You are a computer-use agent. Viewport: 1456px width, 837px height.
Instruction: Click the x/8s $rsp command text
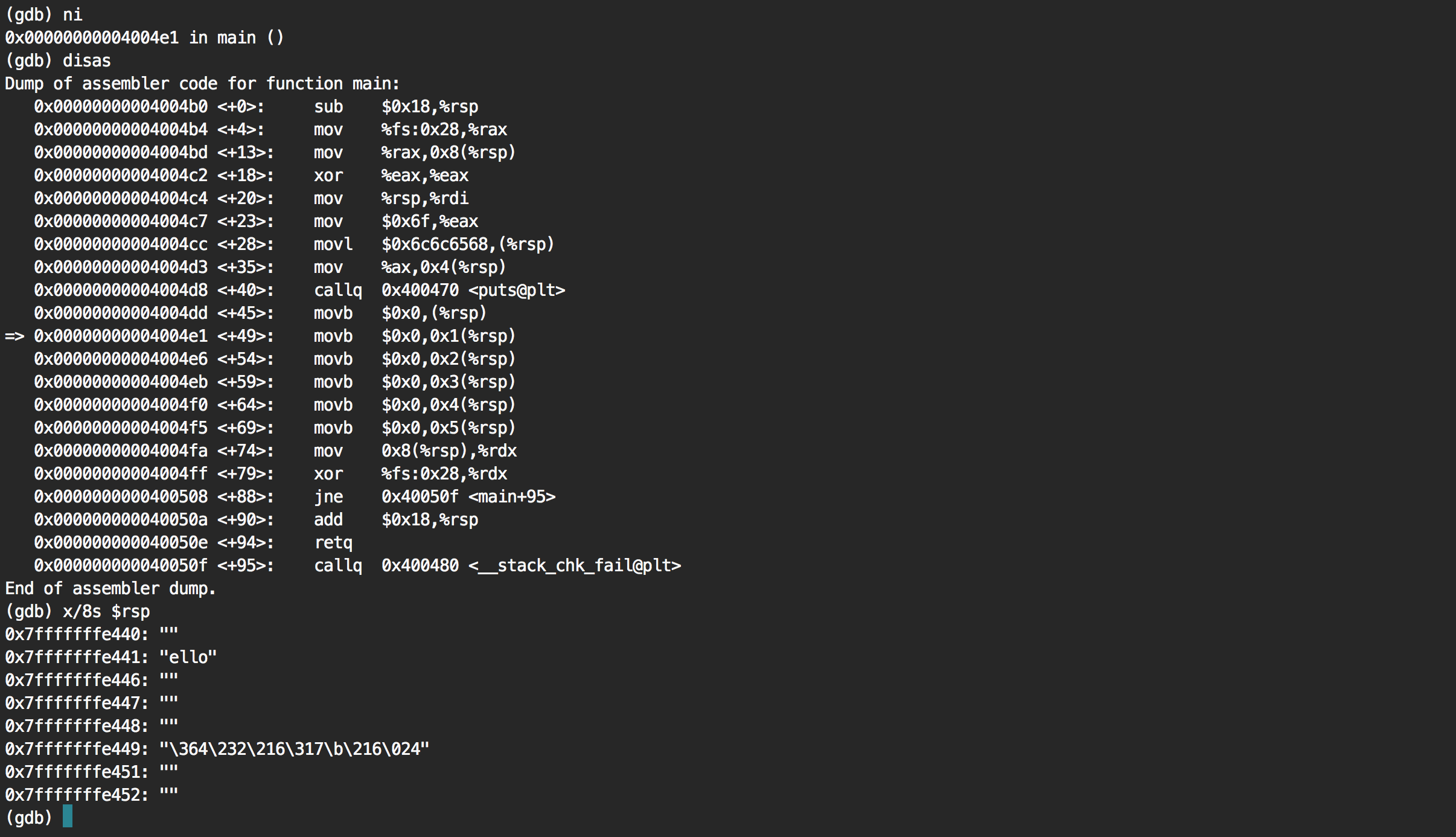[x=106, y=612]
